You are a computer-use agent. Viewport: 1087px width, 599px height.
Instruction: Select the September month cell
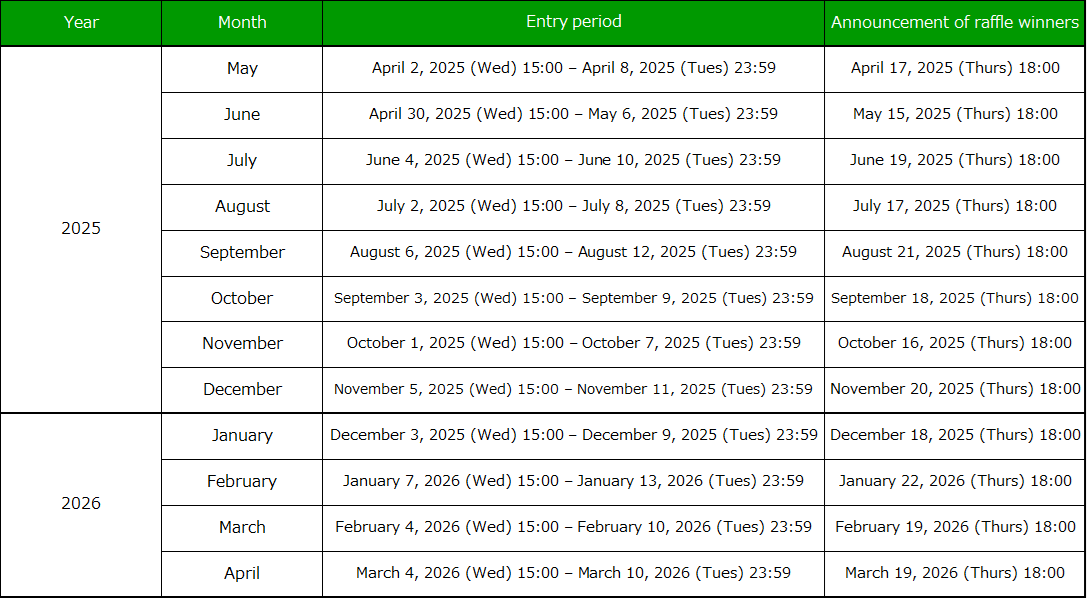click(x=242, y=252)
